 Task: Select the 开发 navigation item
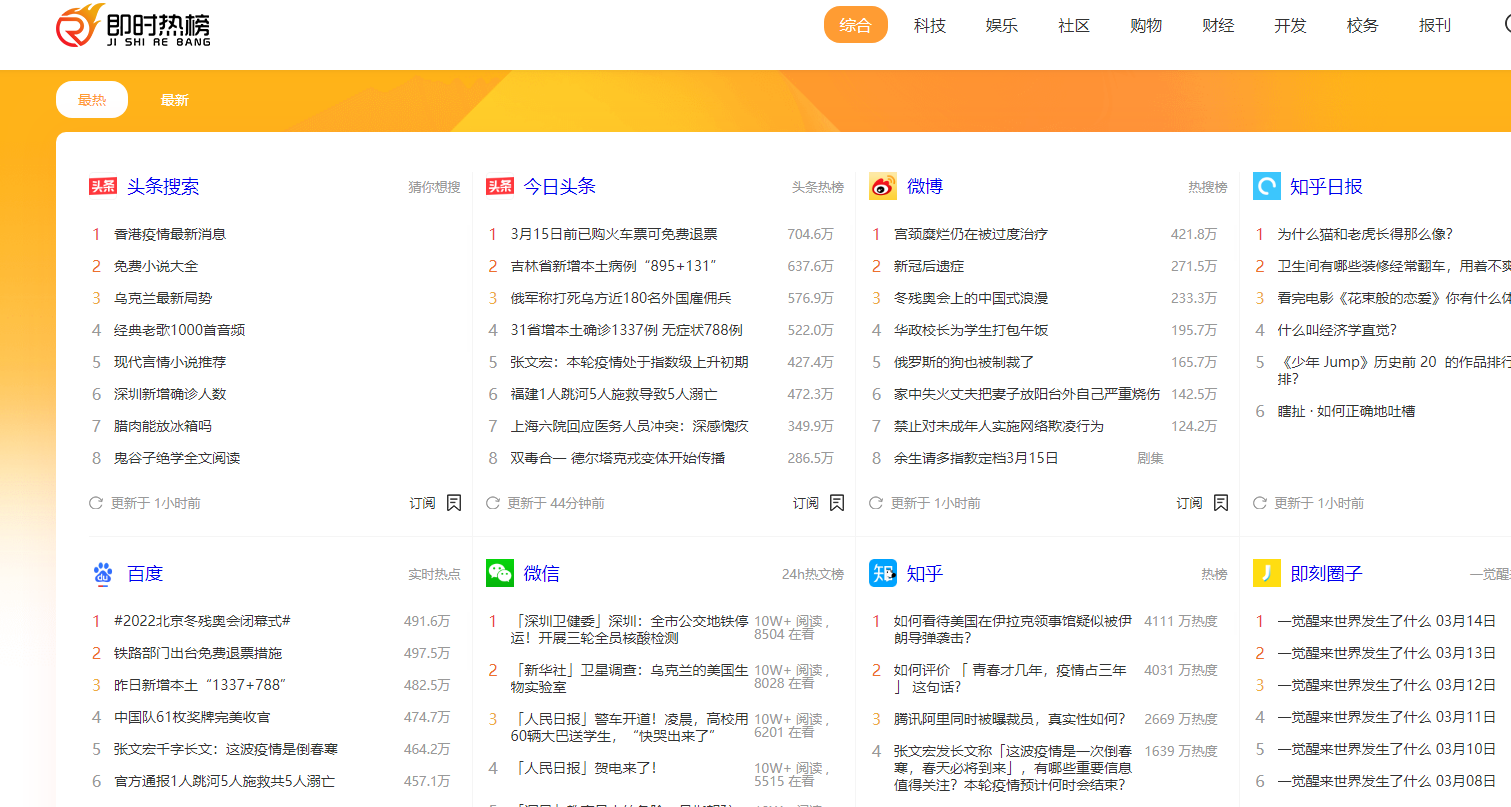click(1290, 25)
